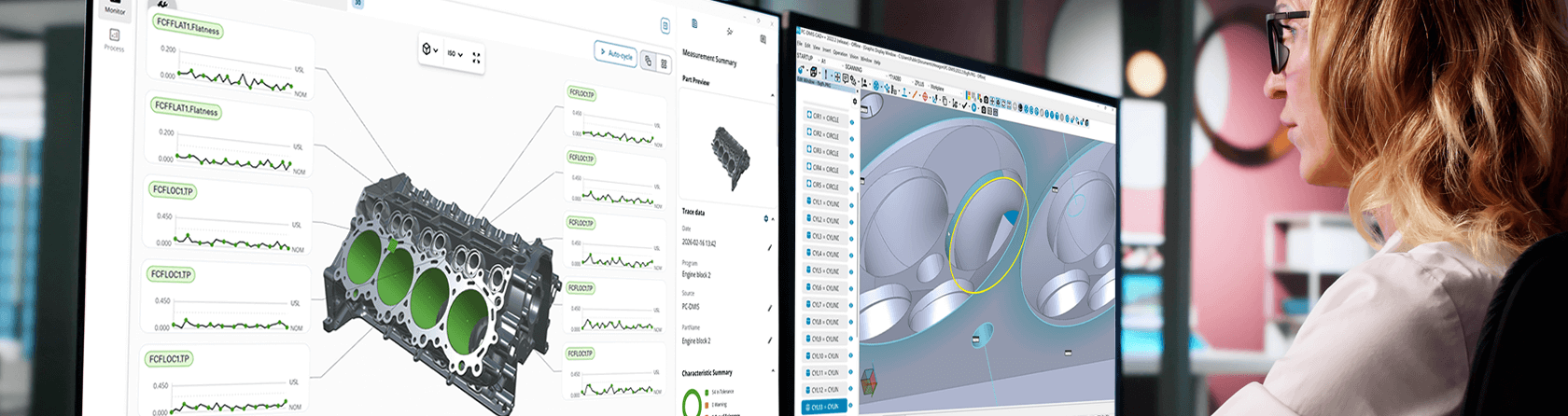Click the green tolerance donut chart
The image size is (1568, 416).
pos(692,402)
